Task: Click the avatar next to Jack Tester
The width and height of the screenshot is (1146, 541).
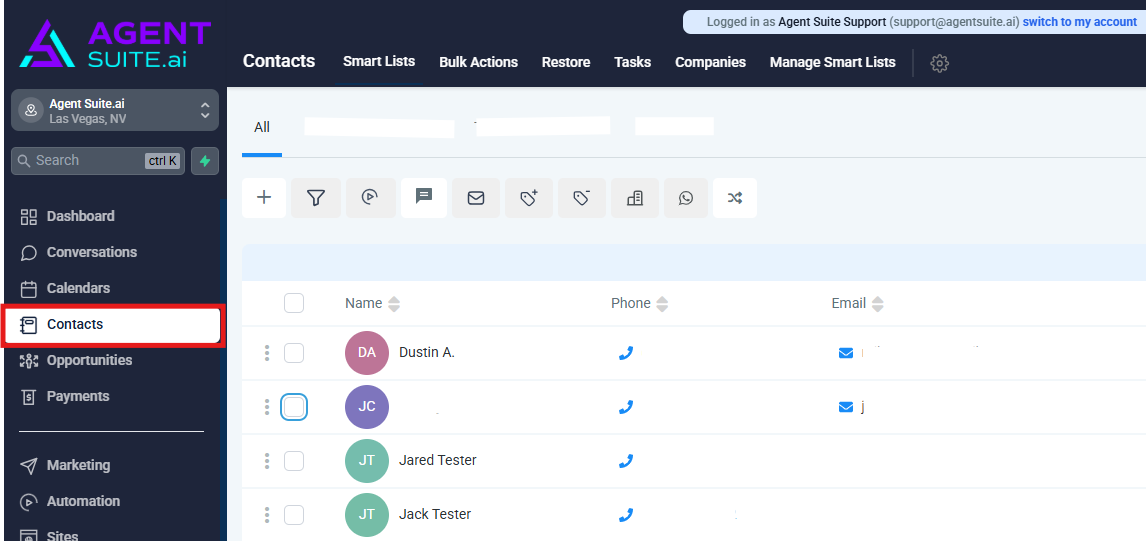Action: [x=367, y=515]
